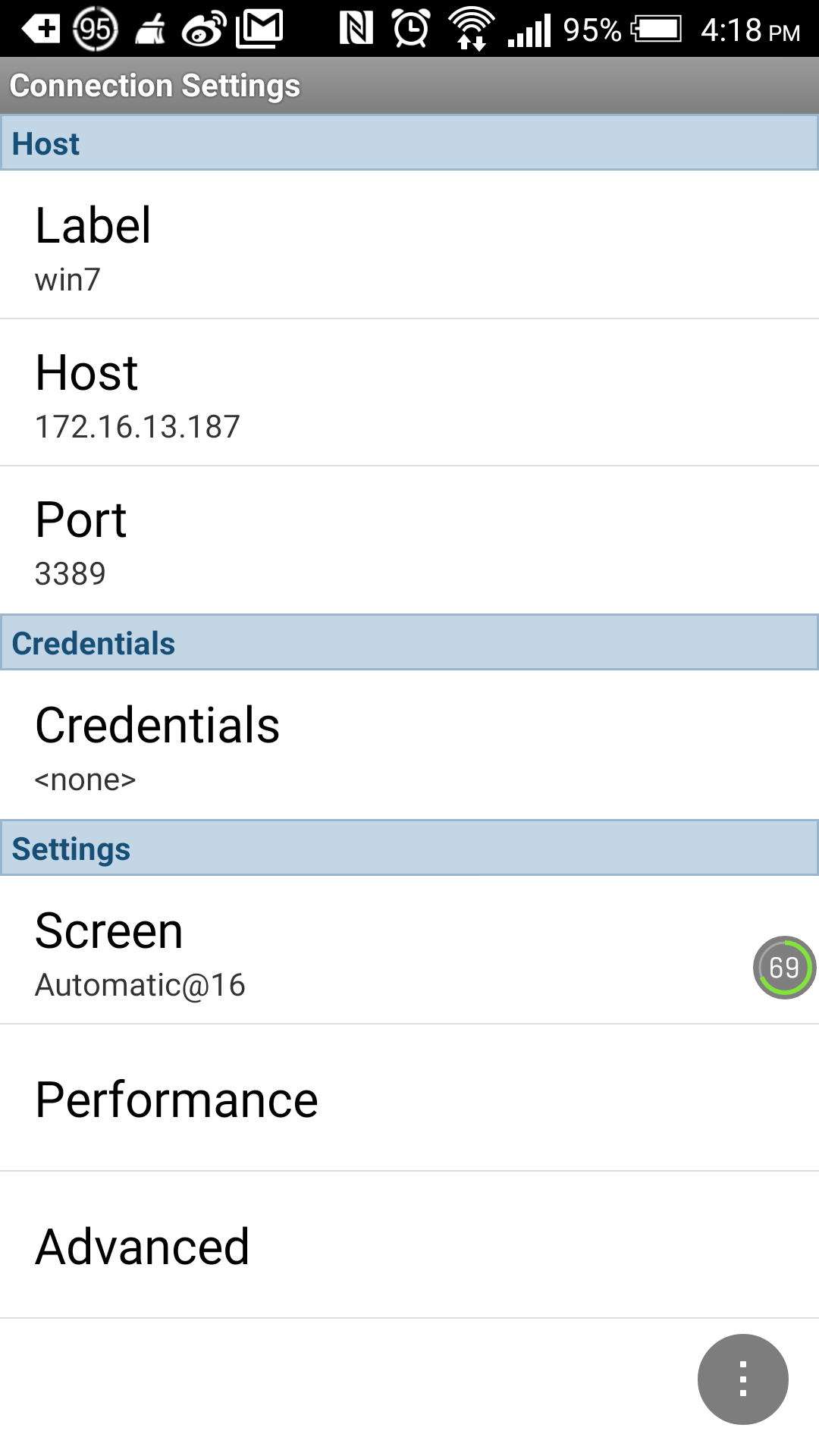The width and height of the screenshot is (819, 1456).
Task: Tap the Gmail notification icon in status bar
Action: [259, 29]
